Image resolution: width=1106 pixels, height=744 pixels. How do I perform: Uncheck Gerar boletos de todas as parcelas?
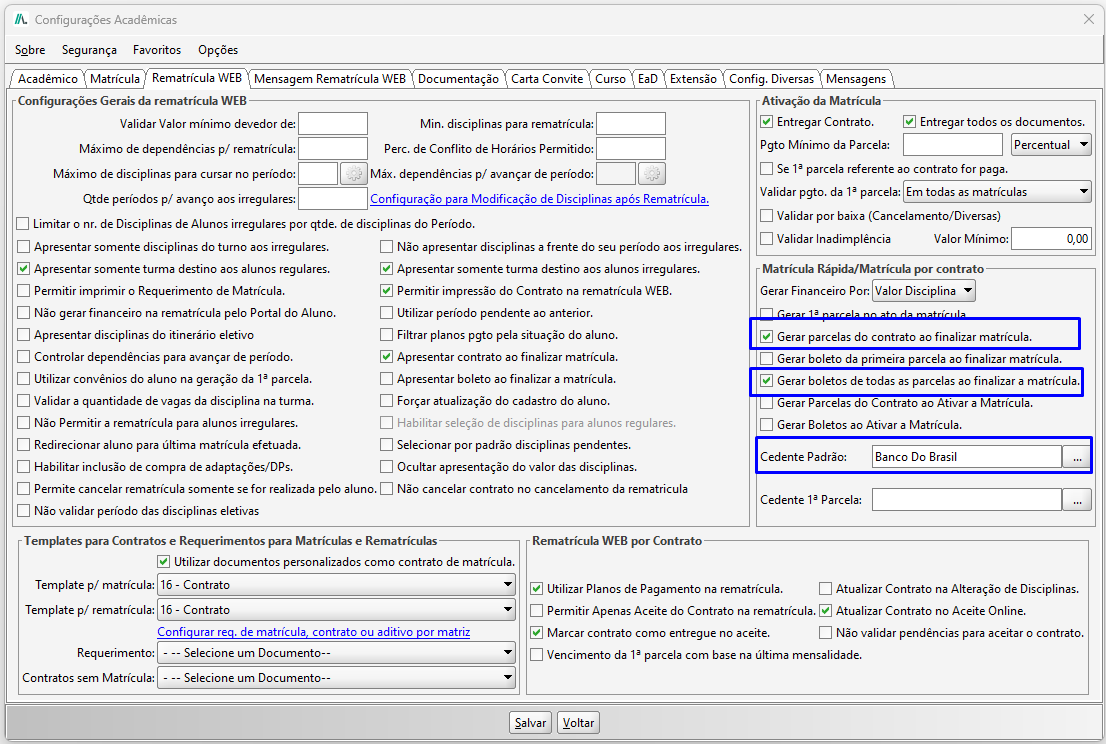[x=767, y=381]
